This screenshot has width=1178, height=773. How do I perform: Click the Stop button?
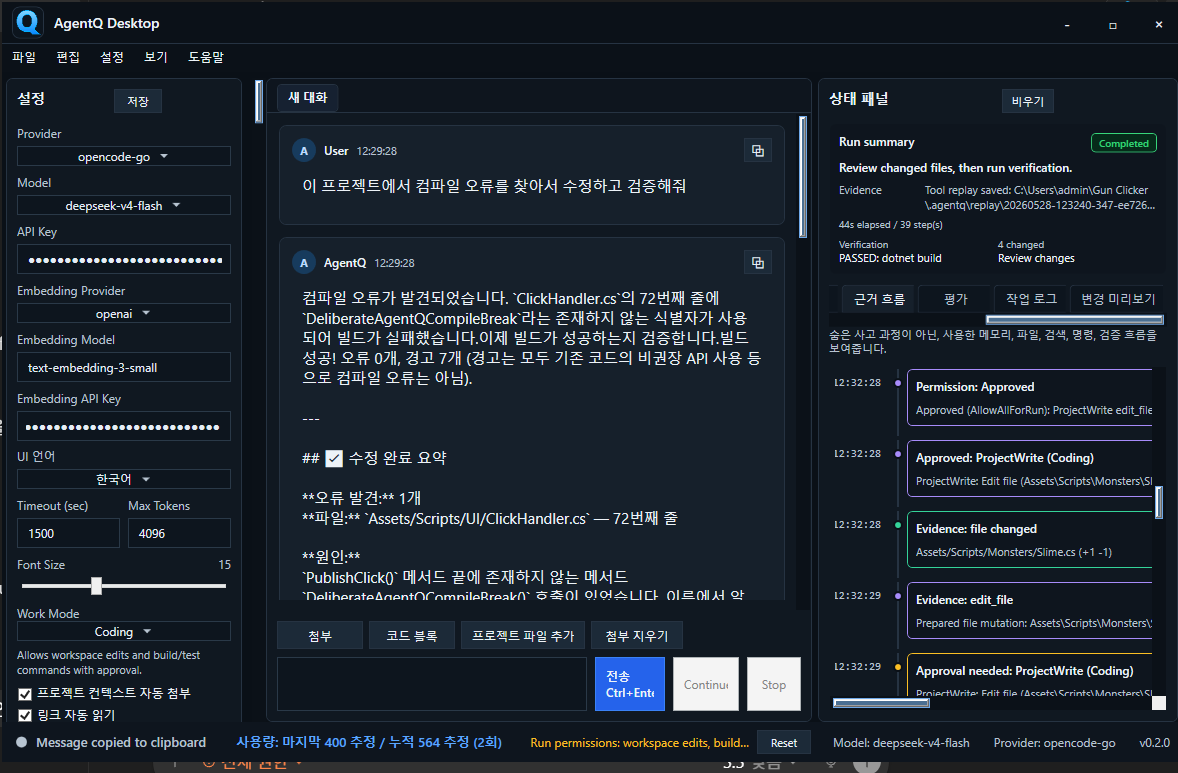(774, 684)
